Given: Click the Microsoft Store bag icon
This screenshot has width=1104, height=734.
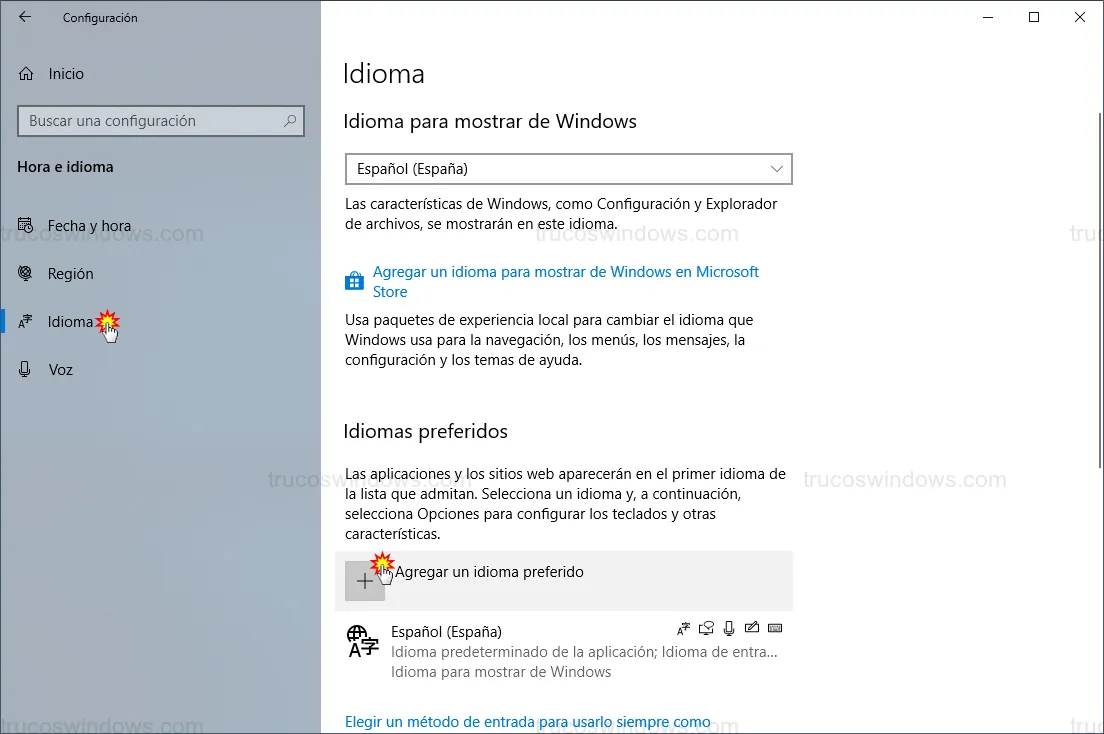Looking at the screenshot, I should click(x=354, y=281).
